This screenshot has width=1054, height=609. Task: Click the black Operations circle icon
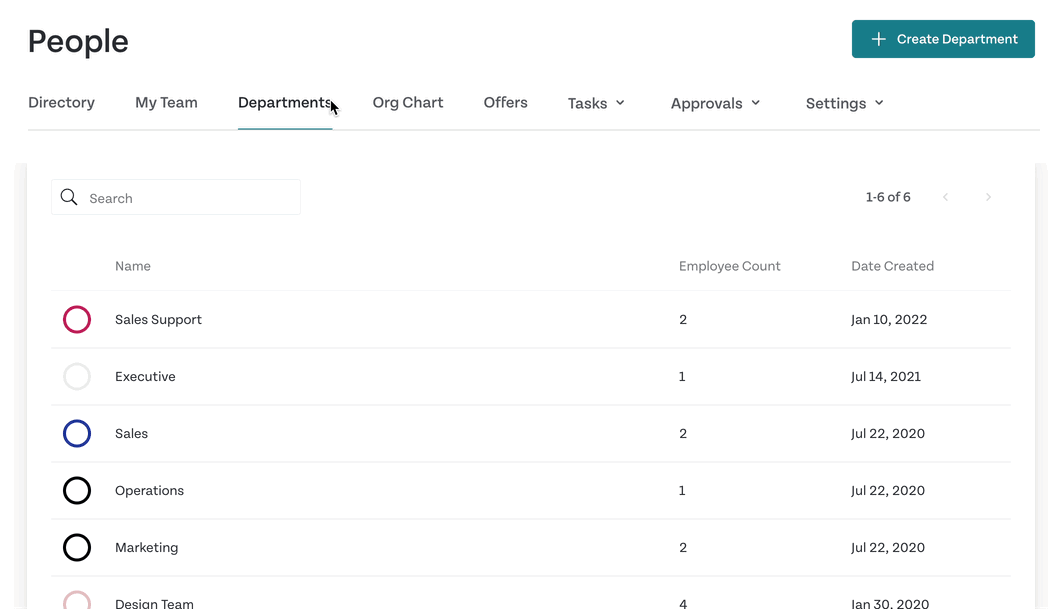pyautogui.click(x=77, y=491)
